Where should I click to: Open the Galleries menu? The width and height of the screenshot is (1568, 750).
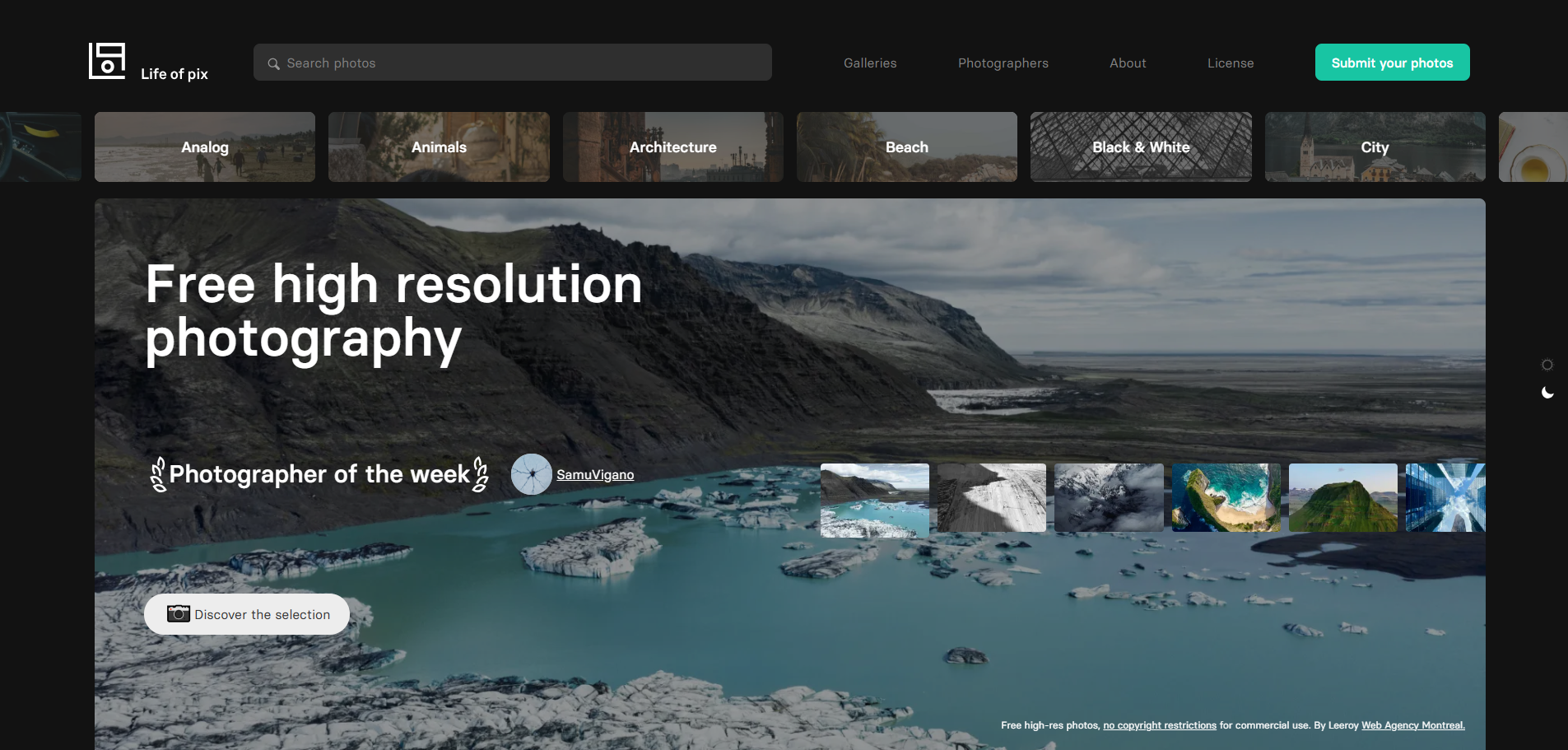pyautogui.click(x=870, y=63)
